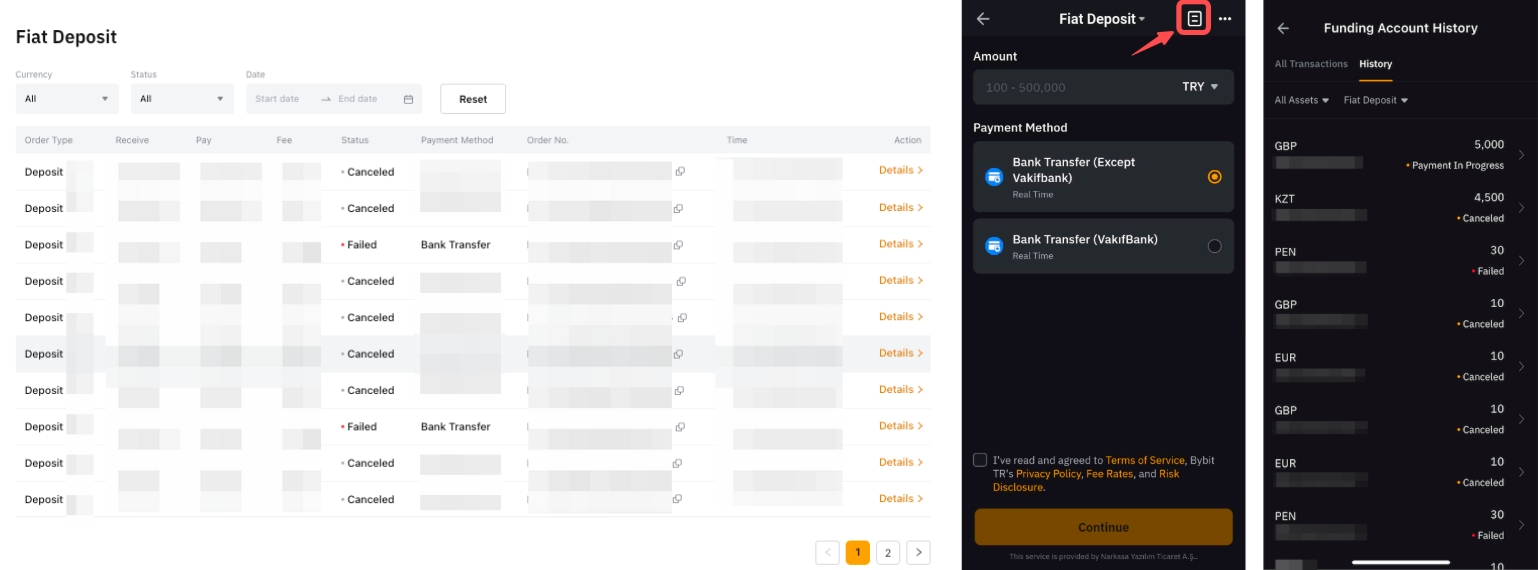Screen dimensions: 1538x570
Task: Check the Terms of Service agreement box
Action: click(x=980, y=460)
